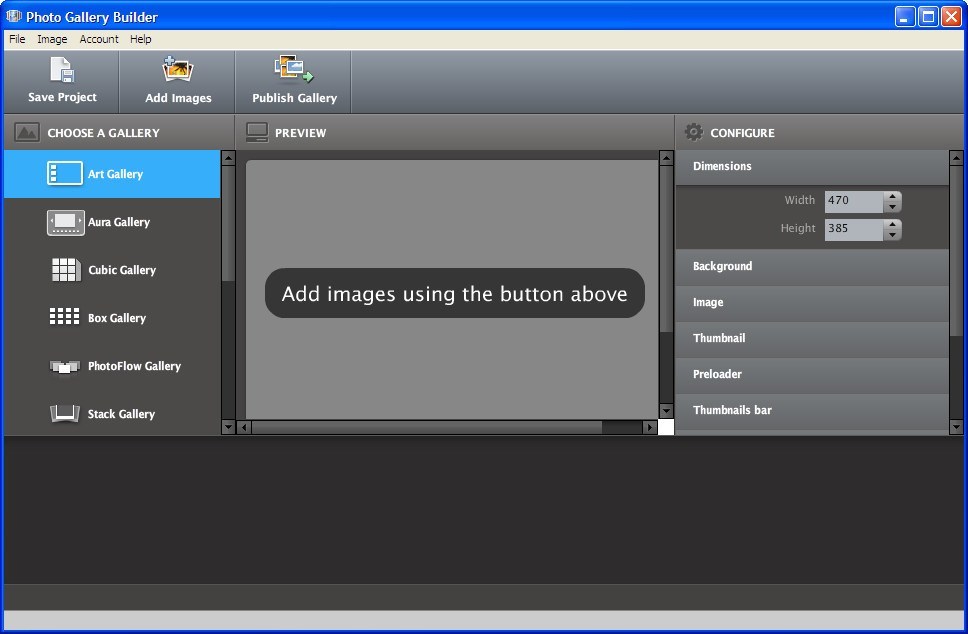Image resolution: width=968 pixels, height=634 pixels.
Task: Expand the Thumbnails bar settings section
Action: click(812, 410)
